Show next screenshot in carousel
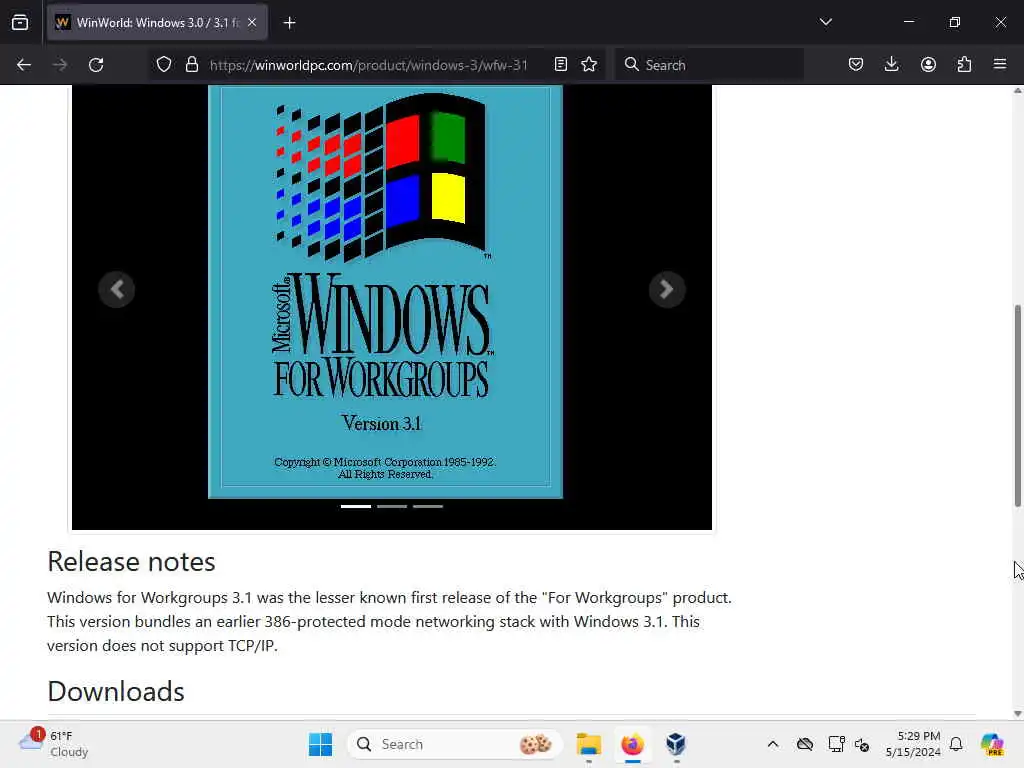Screen dimensions: 1024x768 [667, 289]
